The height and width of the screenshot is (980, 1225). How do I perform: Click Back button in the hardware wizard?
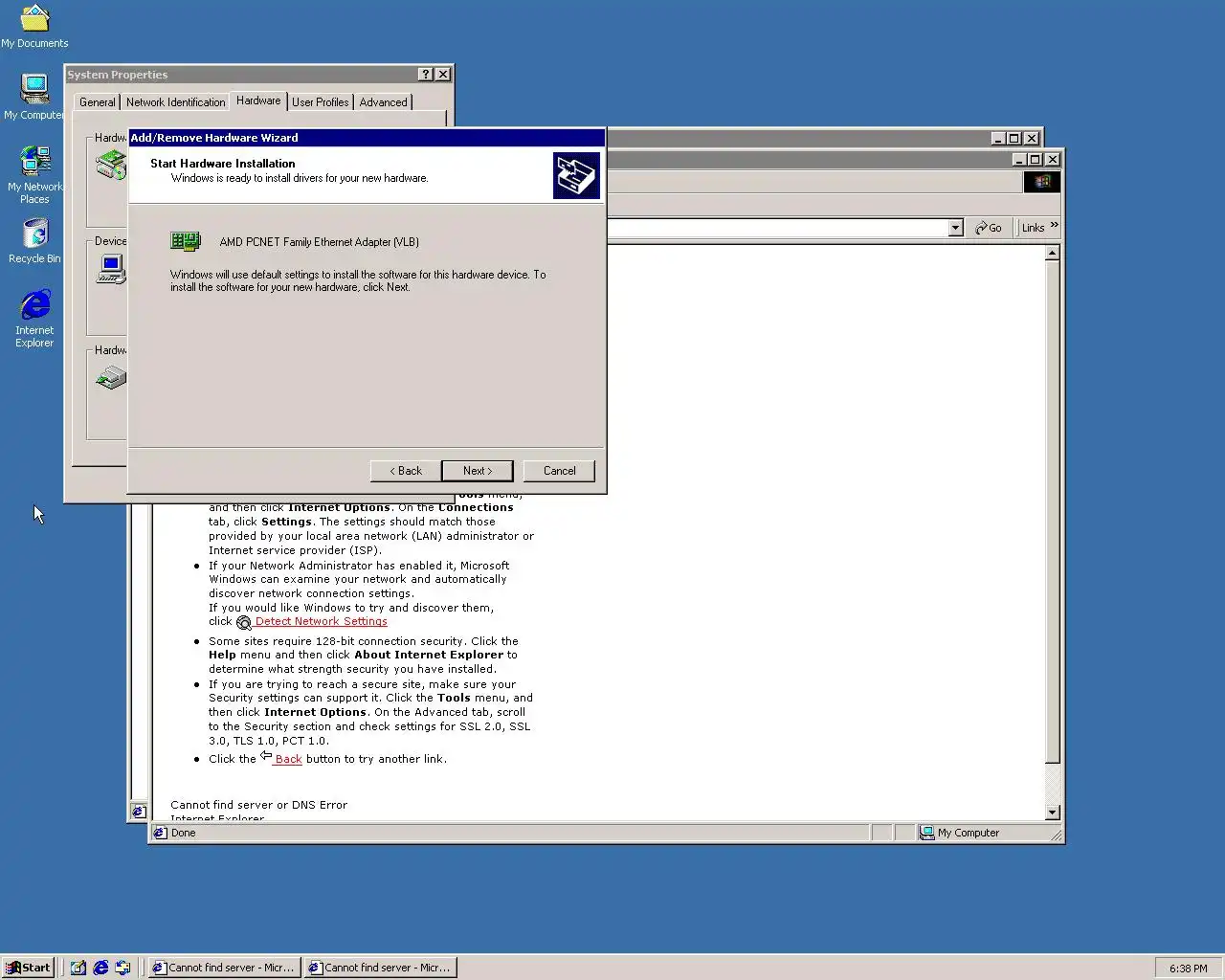406,471
